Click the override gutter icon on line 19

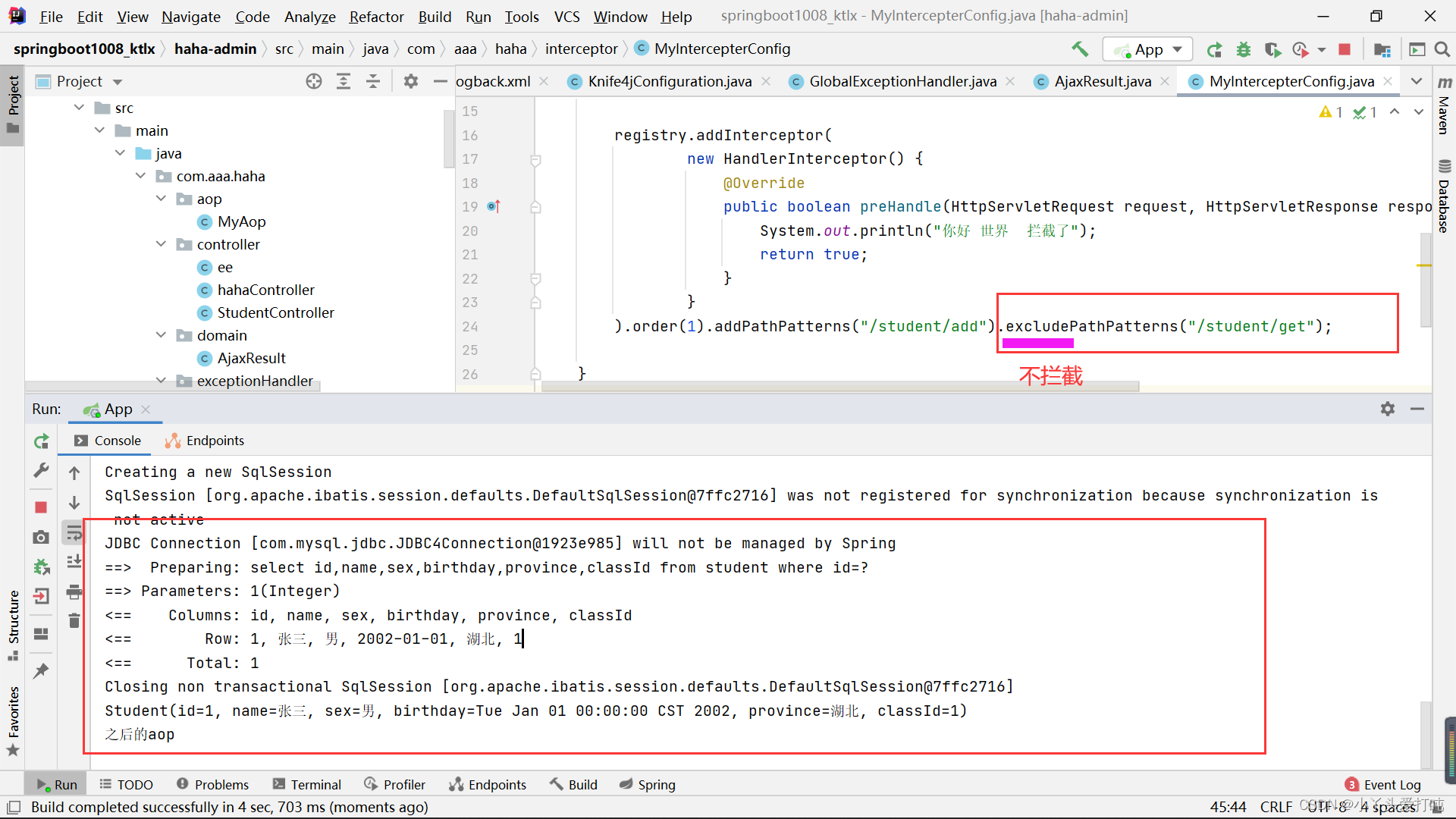[x=494, y=206]
